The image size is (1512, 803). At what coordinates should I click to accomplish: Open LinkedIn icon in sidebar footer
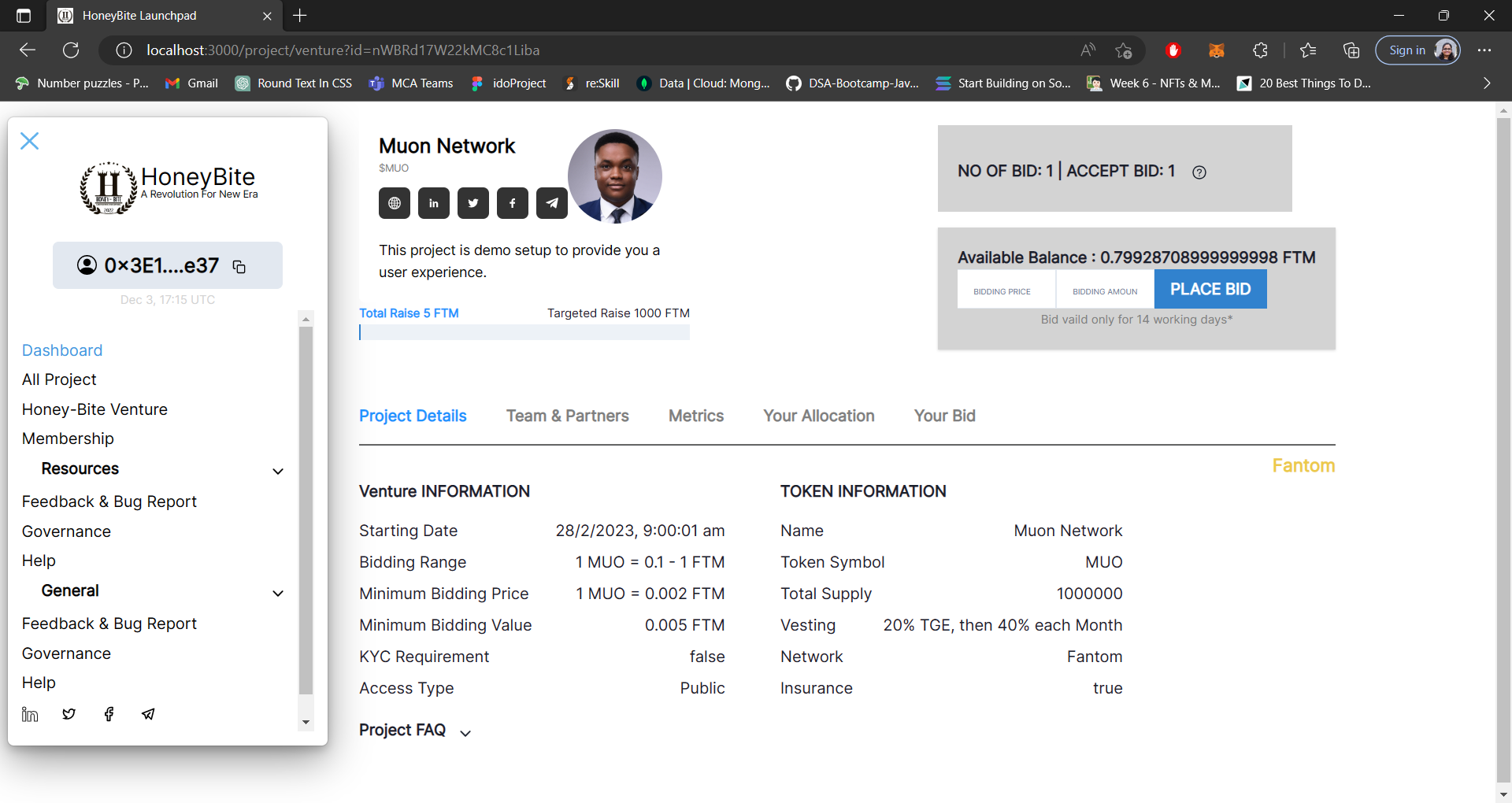coord(30,714)
